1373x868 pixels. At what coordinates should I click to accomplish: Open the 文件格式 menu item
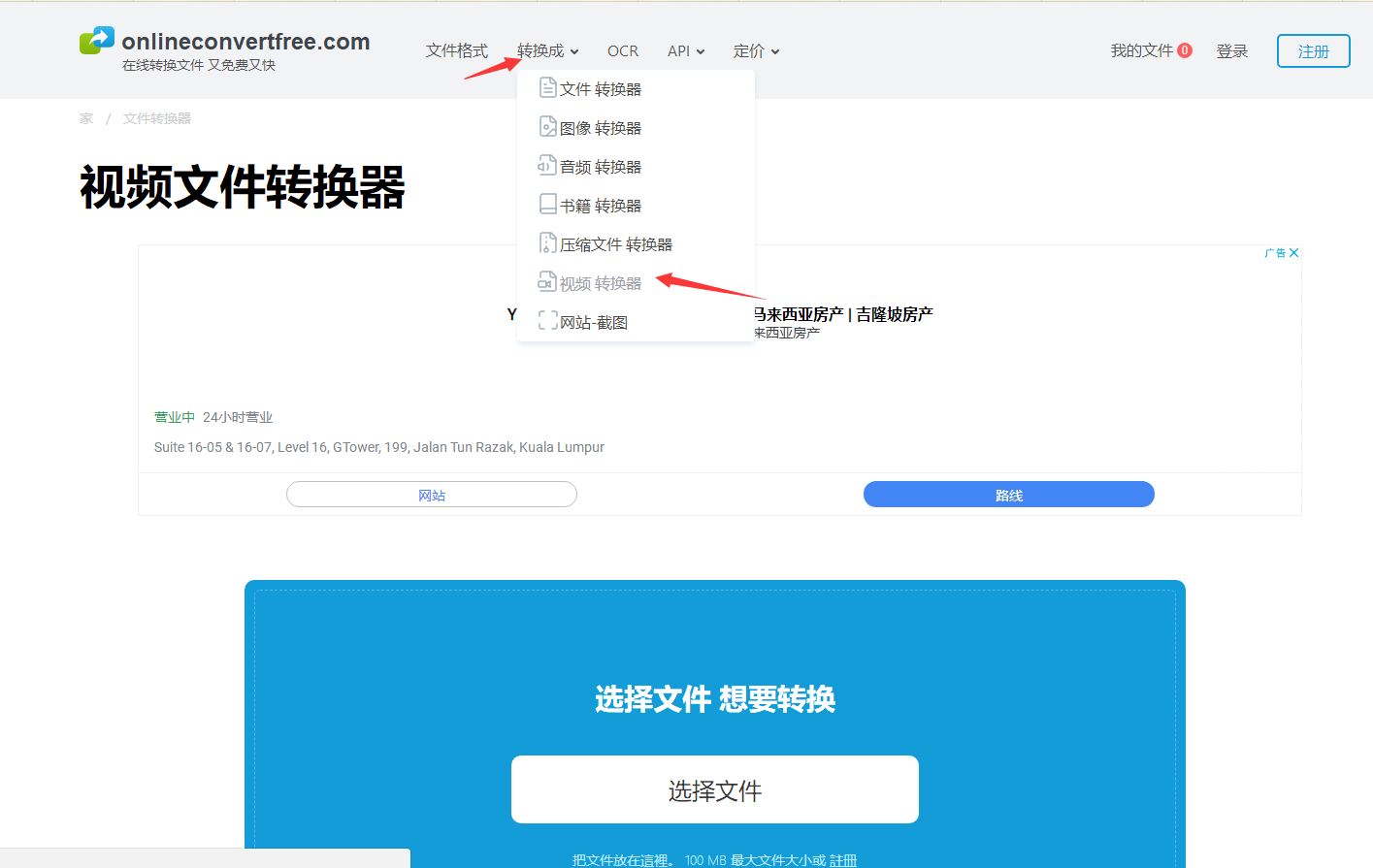coord(457,50)
